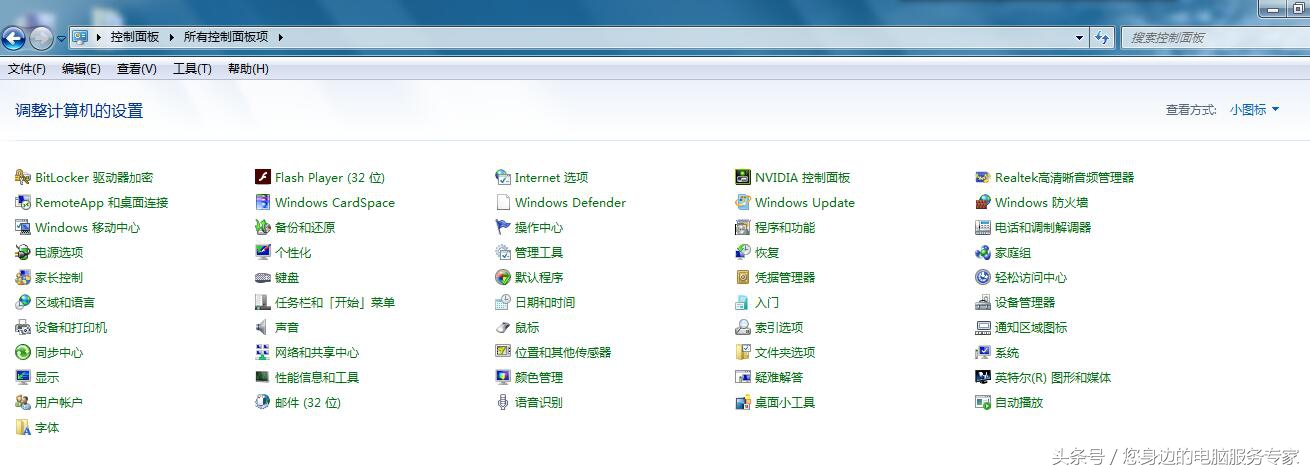Open the 网络和共享中心 icon
This screenshot has height=472, width=1310.
[263, 352]
